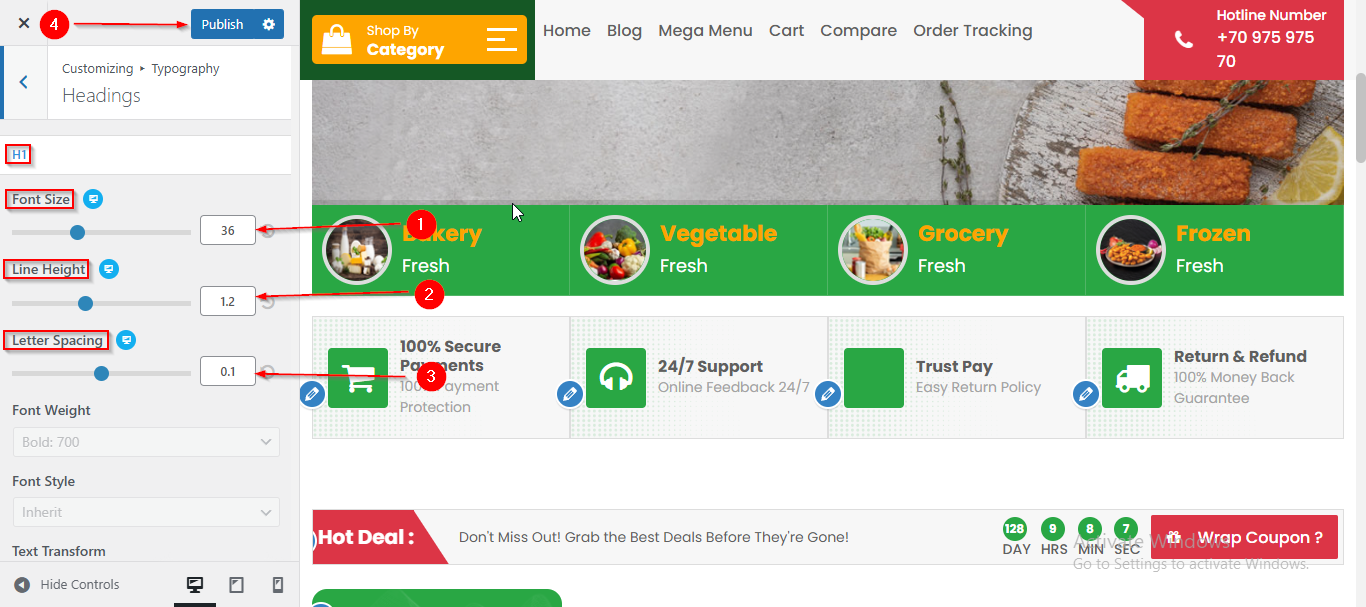Click the Font Size slider handle

pos(77,232)
